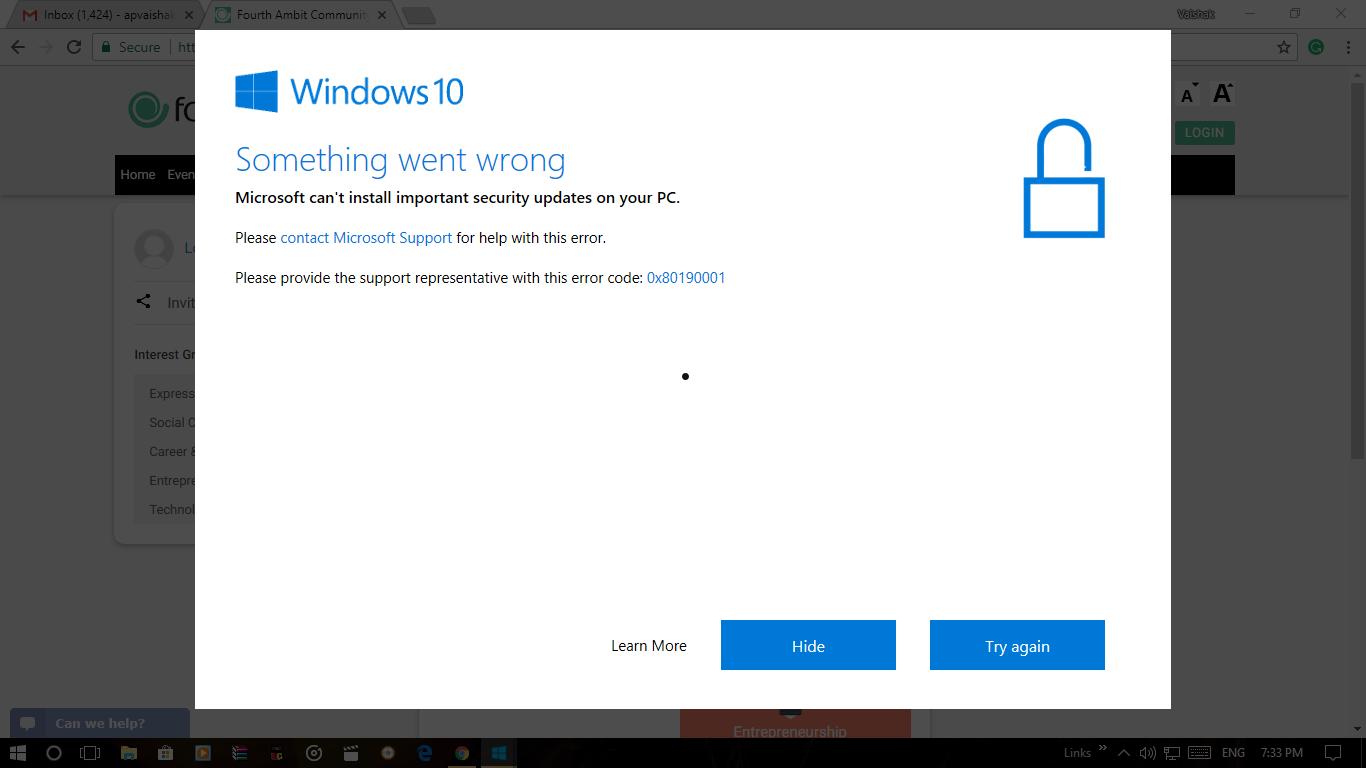Click the share icon beside Invite

click(143, 301)
